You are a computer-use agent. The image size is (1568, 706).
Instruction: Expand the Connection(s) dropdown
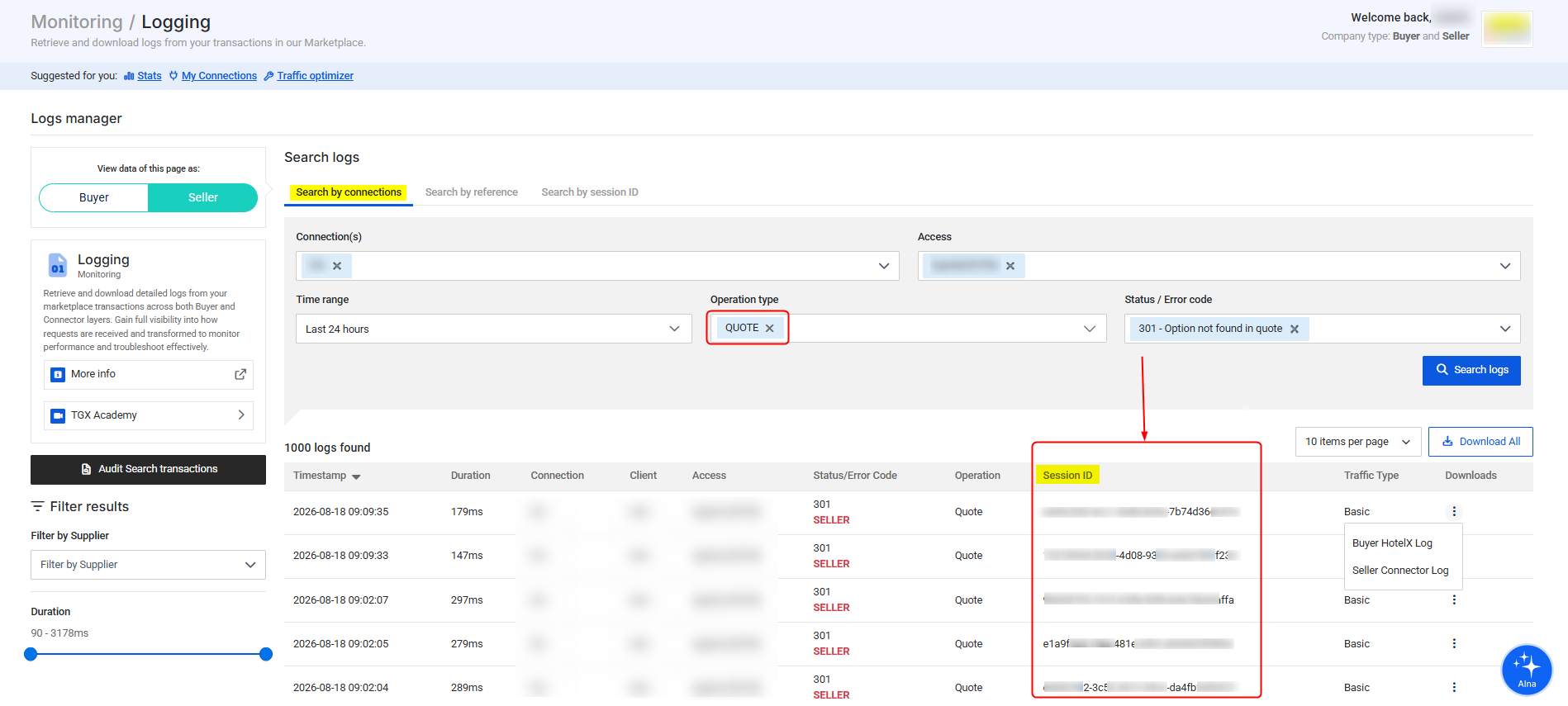pos(884,266)
